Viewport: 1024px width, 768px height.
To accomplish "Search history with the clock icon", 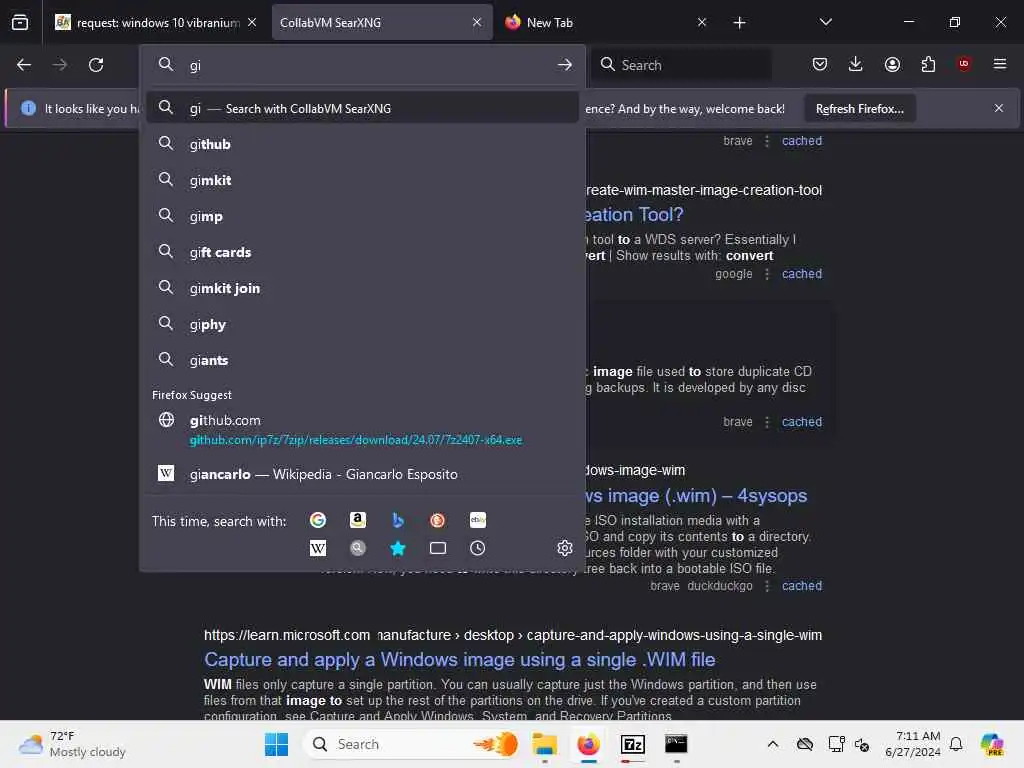I will 478,549.
